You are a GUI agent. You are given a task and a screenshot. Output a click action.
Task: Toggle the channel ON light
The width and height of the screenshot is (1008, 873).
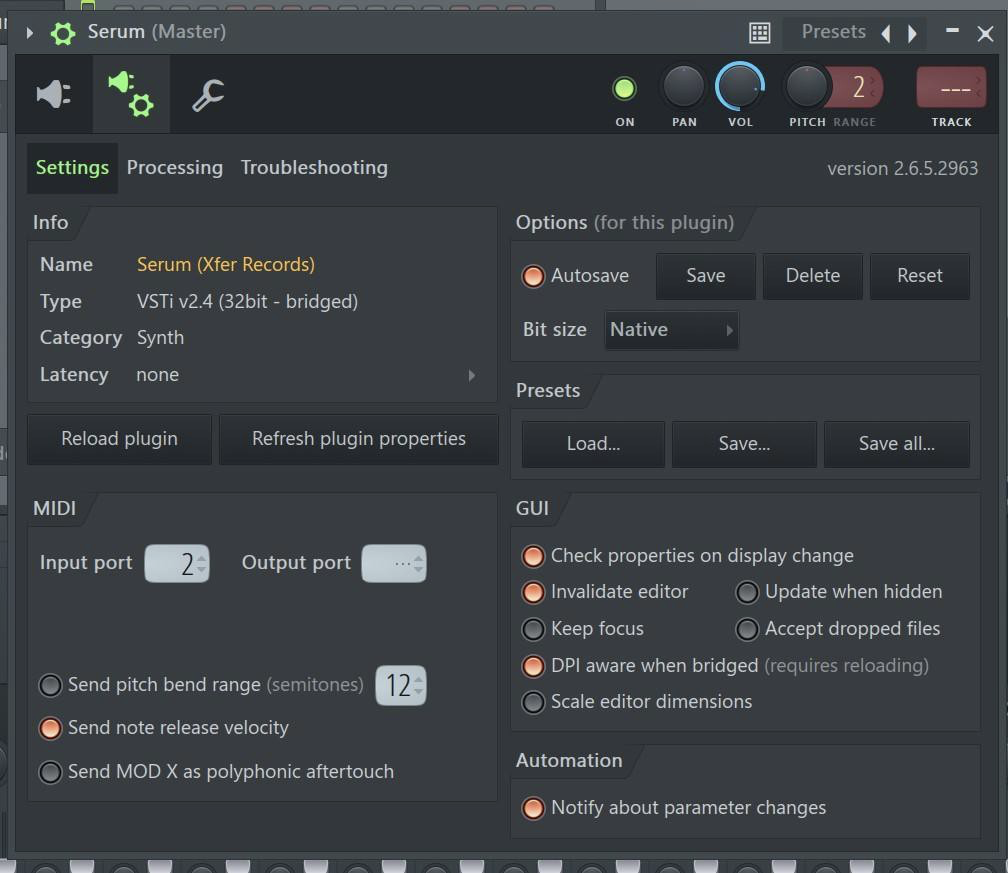[x=624, y=89]
